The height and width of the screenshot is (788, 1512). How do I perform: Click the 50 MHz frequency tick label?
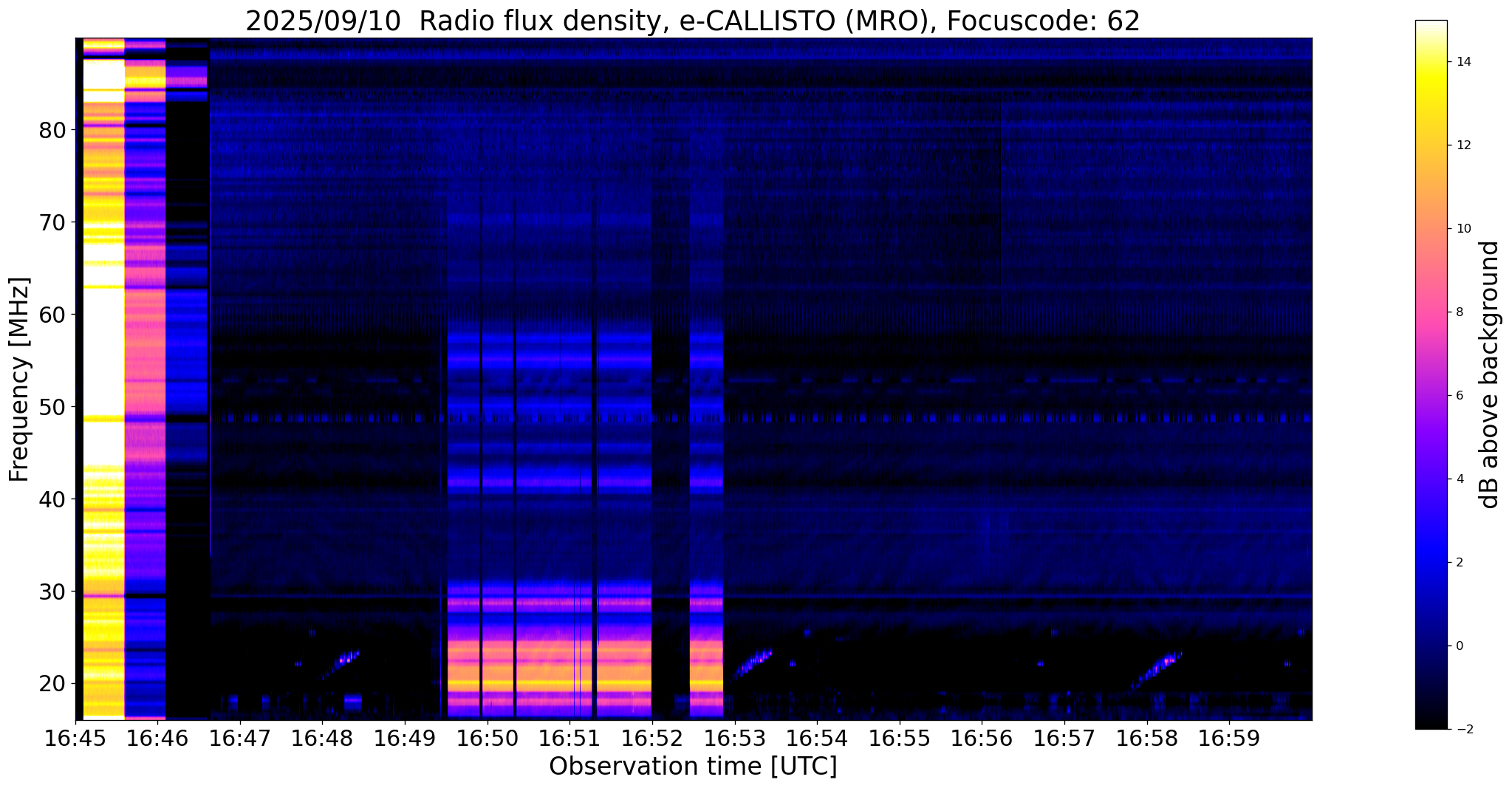point(52,407)
